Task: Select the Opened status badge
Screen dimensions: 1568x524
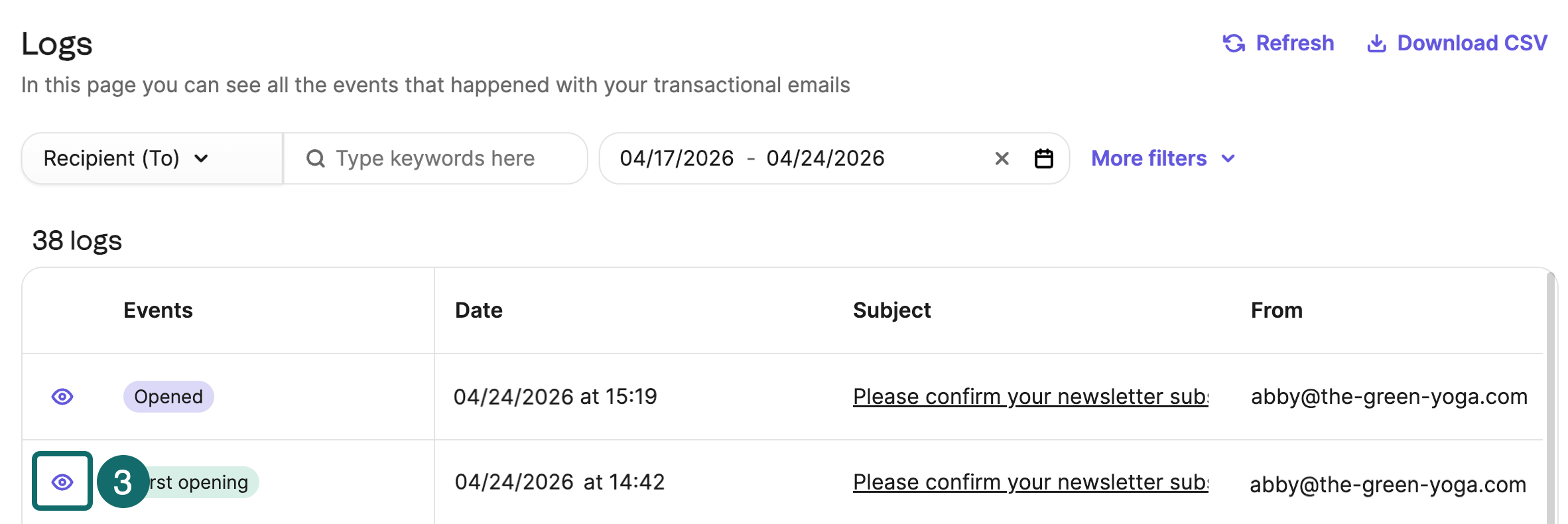Action: (168, 397)
